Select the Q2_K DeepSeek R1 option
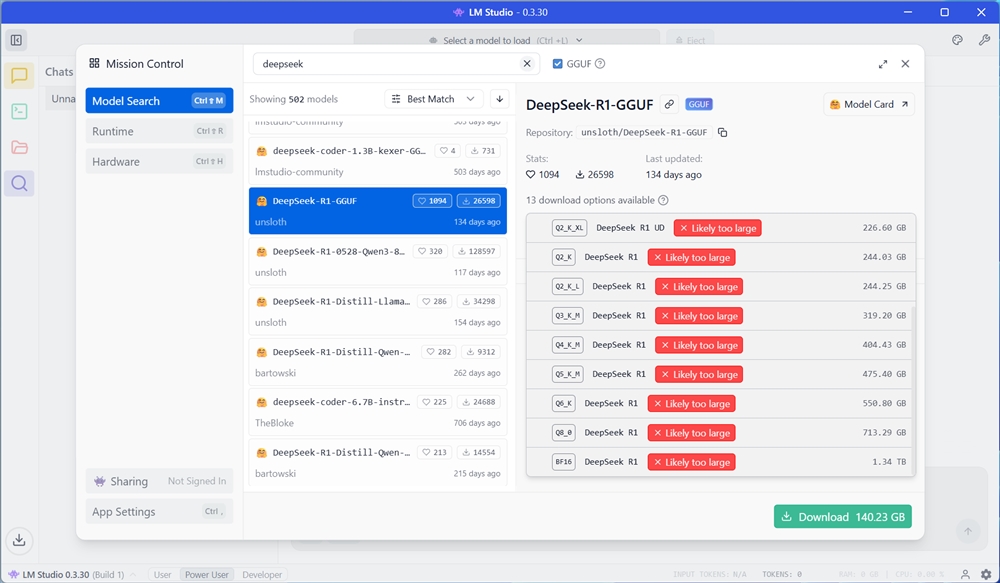Viewport: 1000px width, 583px height. (x=721, y=257)
